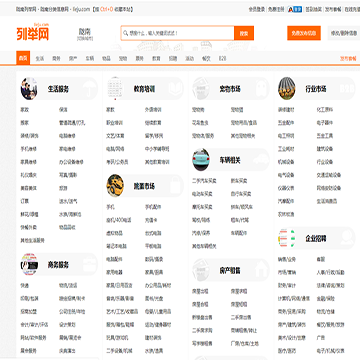Screen dimensions: 360x360
Task: Open the 商务 navigation tab
Action: pos(56,58)
